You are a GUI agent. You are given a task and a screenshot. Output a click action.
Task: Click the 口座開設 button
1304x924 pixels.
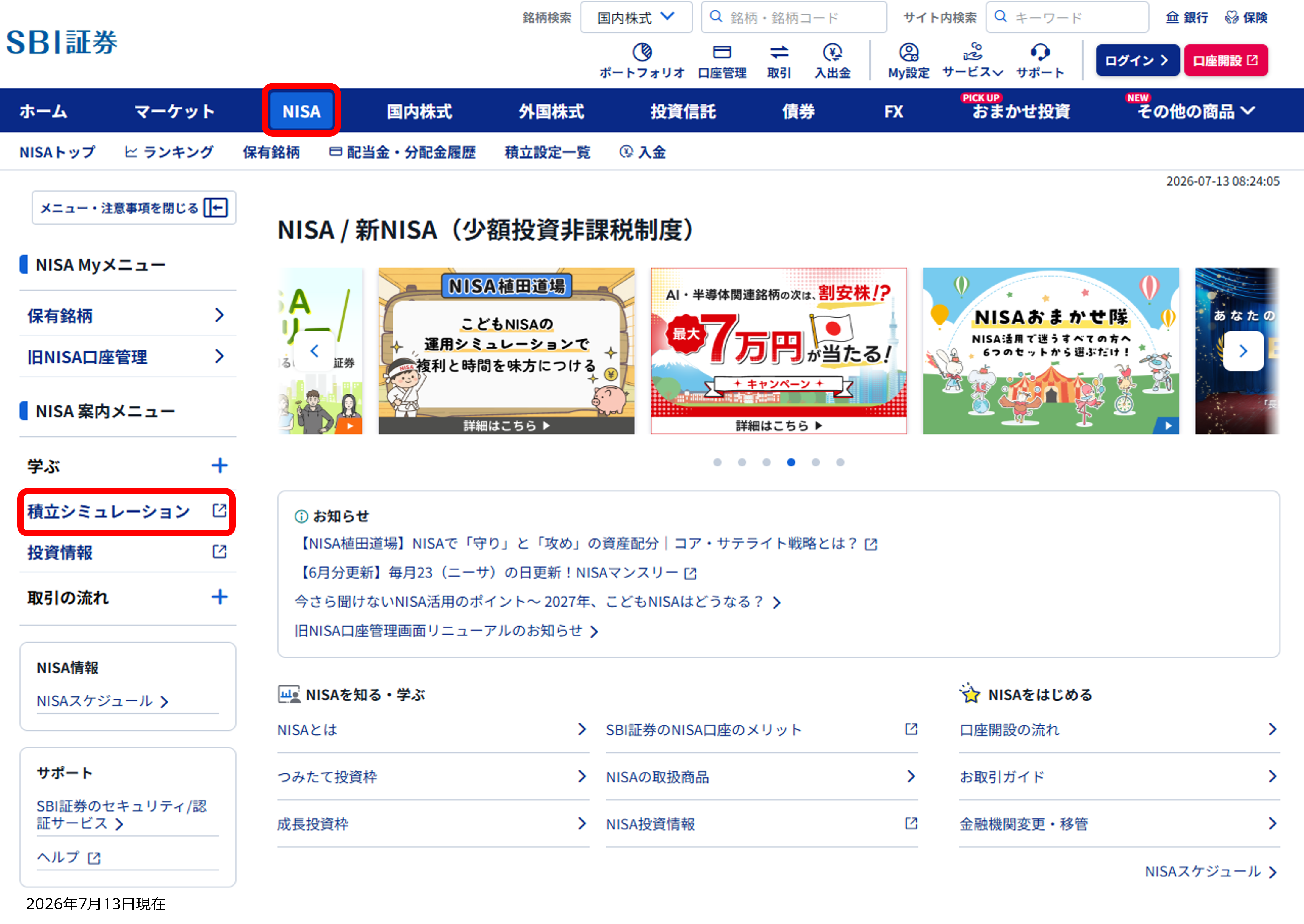[x=1225, y=60]
